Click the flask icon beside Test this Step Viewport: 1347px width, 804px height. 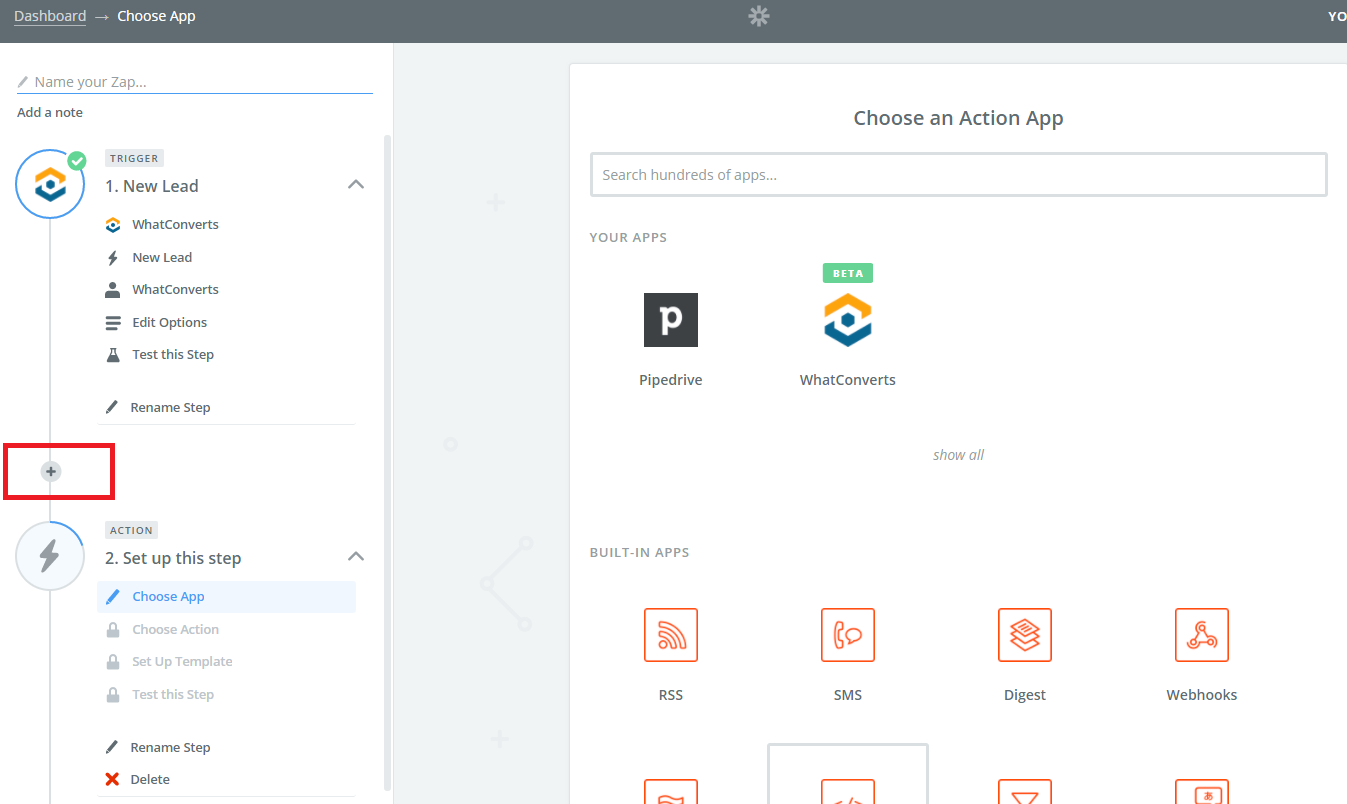[113, 354]
